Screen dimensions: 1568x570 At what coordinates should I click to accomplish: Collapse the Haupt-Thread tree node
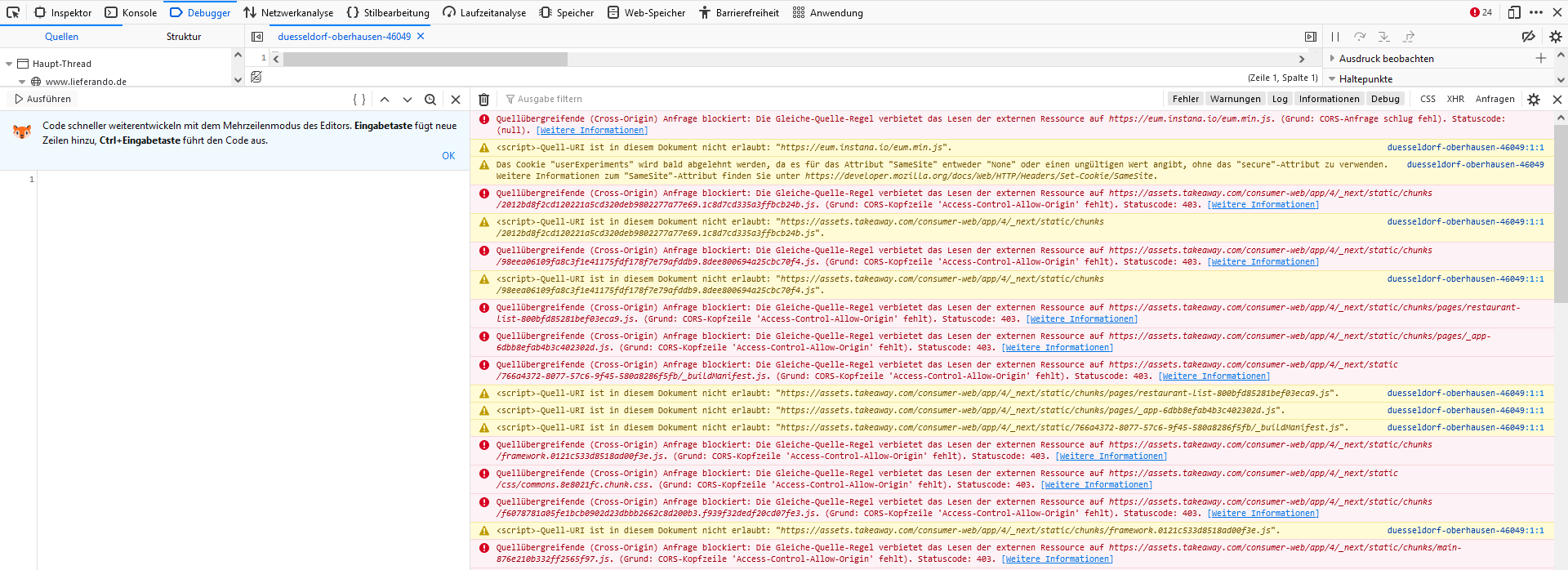pos(9,64)
